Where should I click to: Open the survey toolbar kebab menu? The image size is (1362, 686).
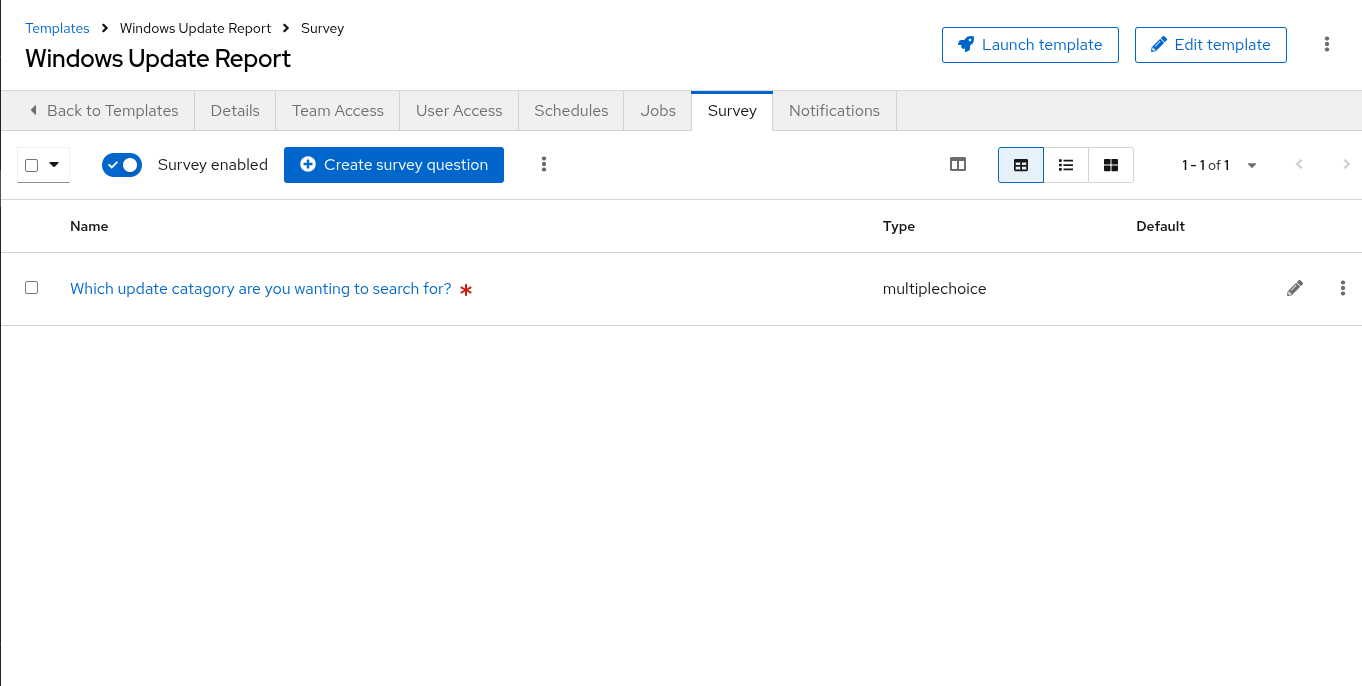pos(544,164)
